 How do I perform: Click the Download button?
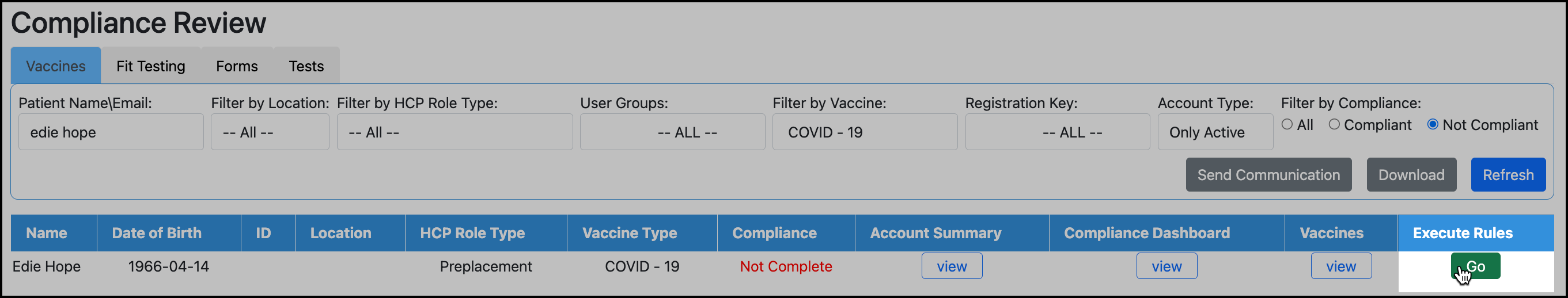point(1410,174)
